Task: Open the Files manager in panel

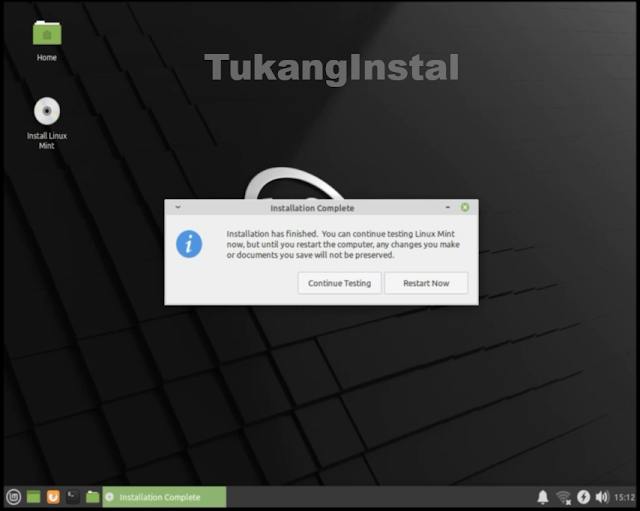Action: 93,497
